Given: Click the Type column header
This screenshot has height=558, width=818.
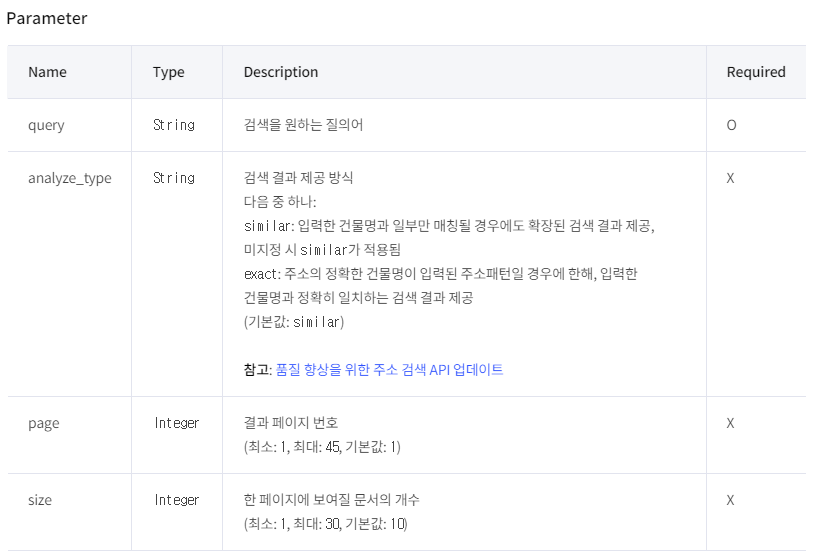Looking at the screenshot, I should (169, 72).
